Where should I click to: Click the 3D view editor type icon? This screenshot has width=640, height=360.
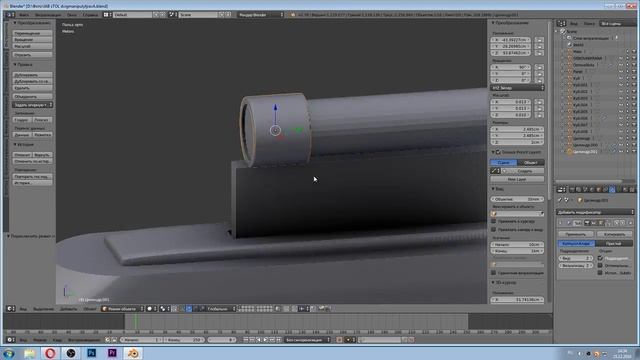point(11,309)
